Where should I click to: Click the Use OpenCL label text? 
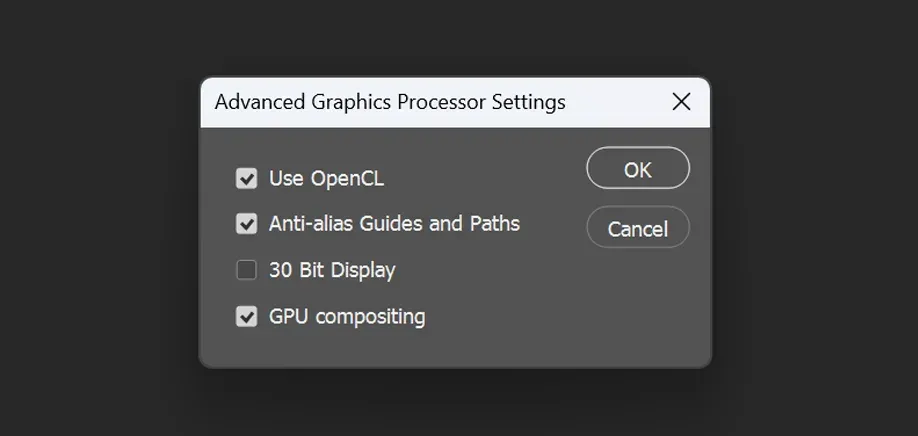point(326,178)
